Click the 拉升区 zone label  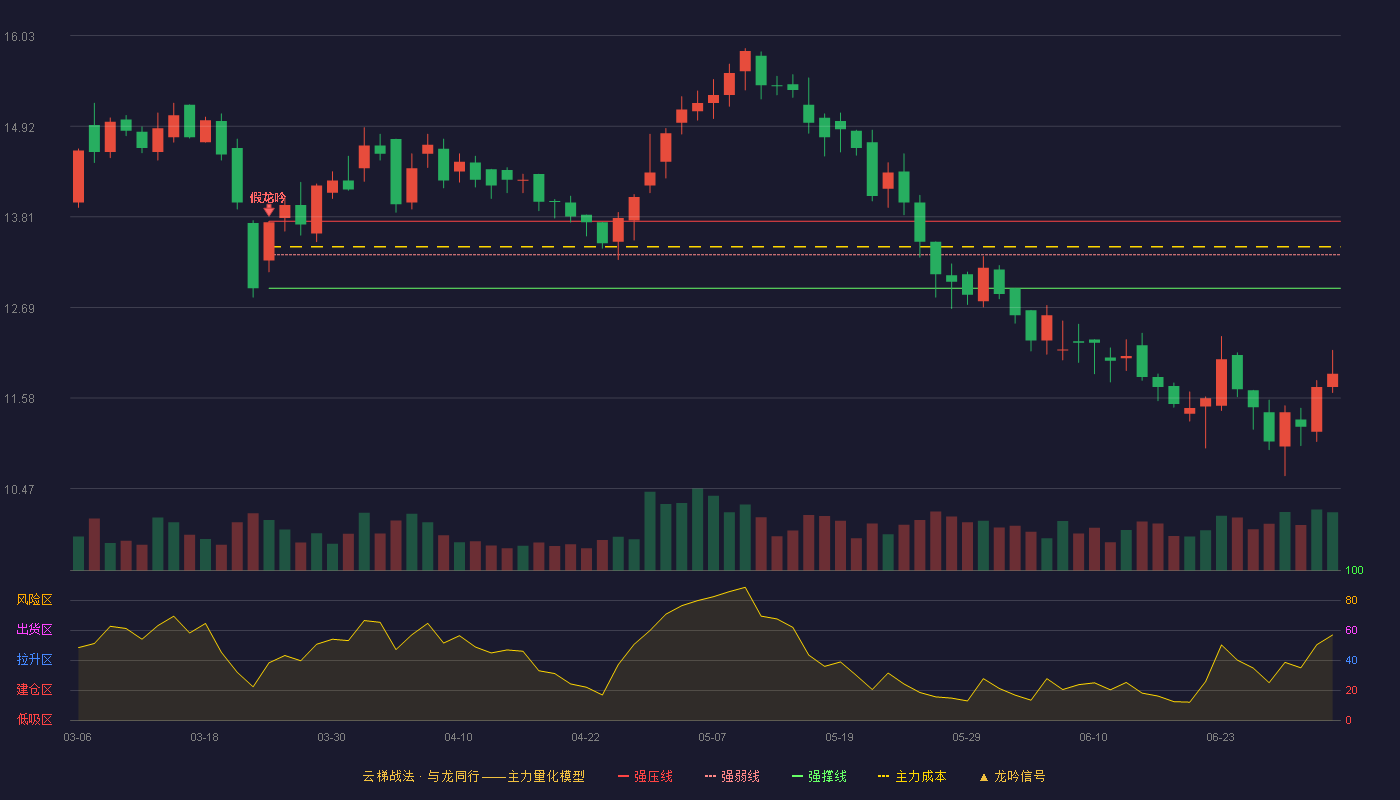pyautogui.click(x=34, y=660)
